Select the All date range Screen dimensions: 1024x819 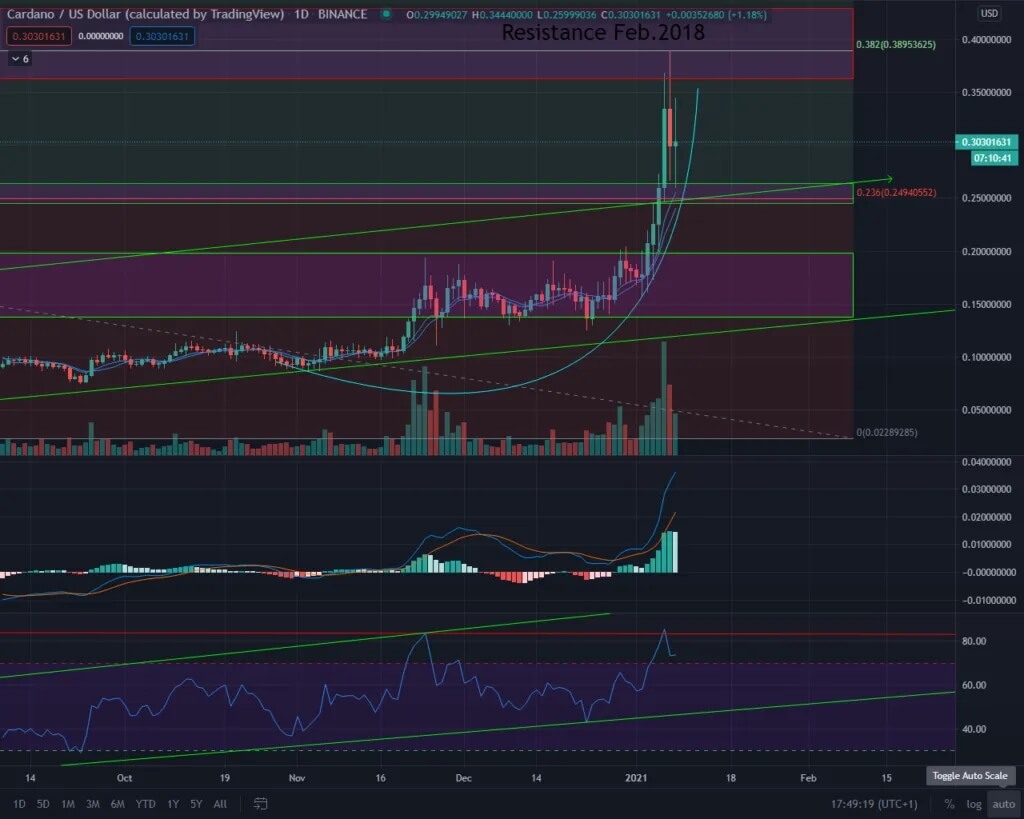[221, 804]
